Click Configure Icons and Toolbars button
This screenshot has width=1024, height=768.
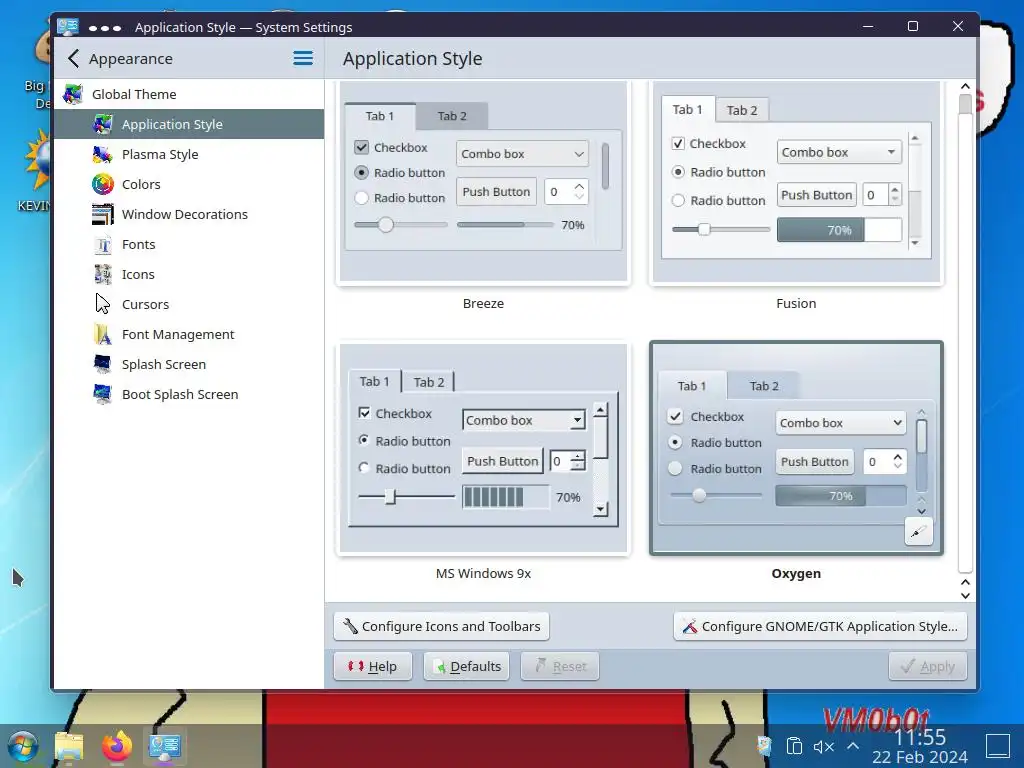click(441, 626)
